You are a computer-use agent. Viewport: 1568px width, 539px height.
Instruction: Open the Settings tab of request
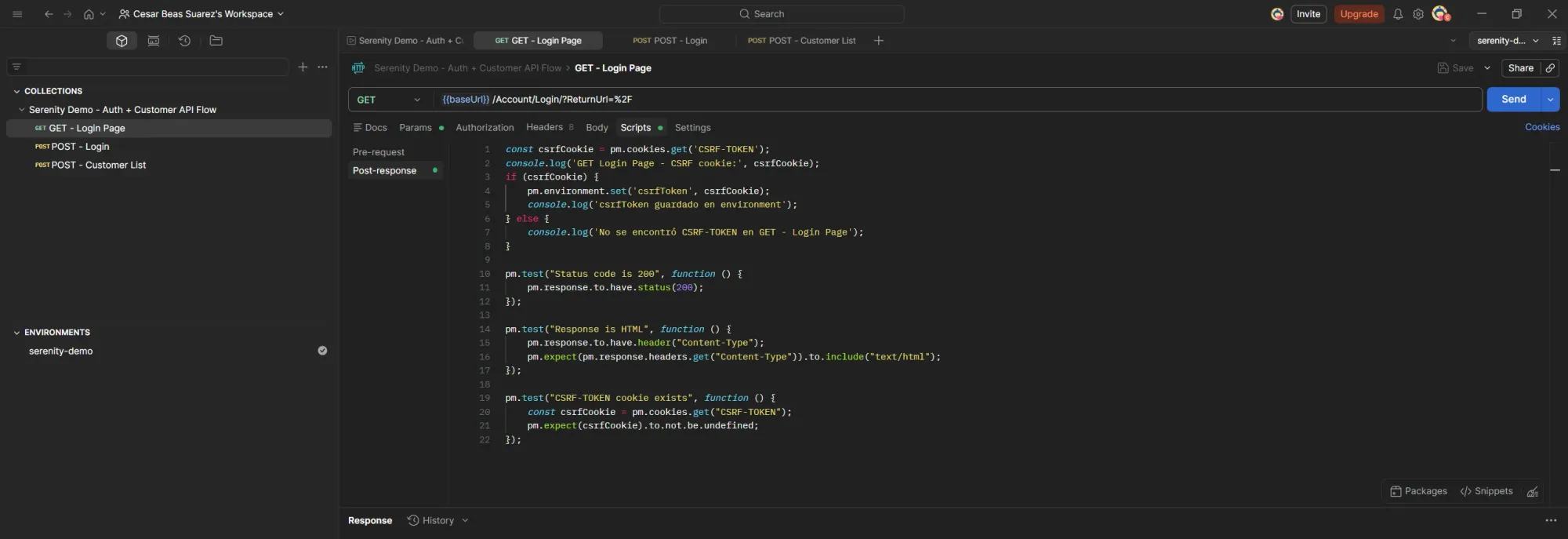coord(692,128)
